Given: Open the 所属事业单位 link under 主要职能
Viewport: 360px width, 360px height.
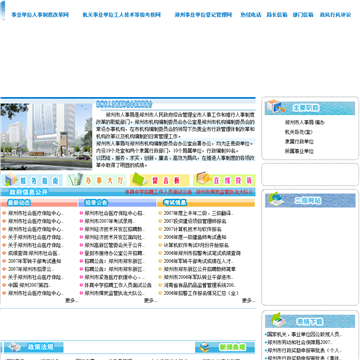Looking at the screenshot, I should pyautogui.click(x=299, y=151).
